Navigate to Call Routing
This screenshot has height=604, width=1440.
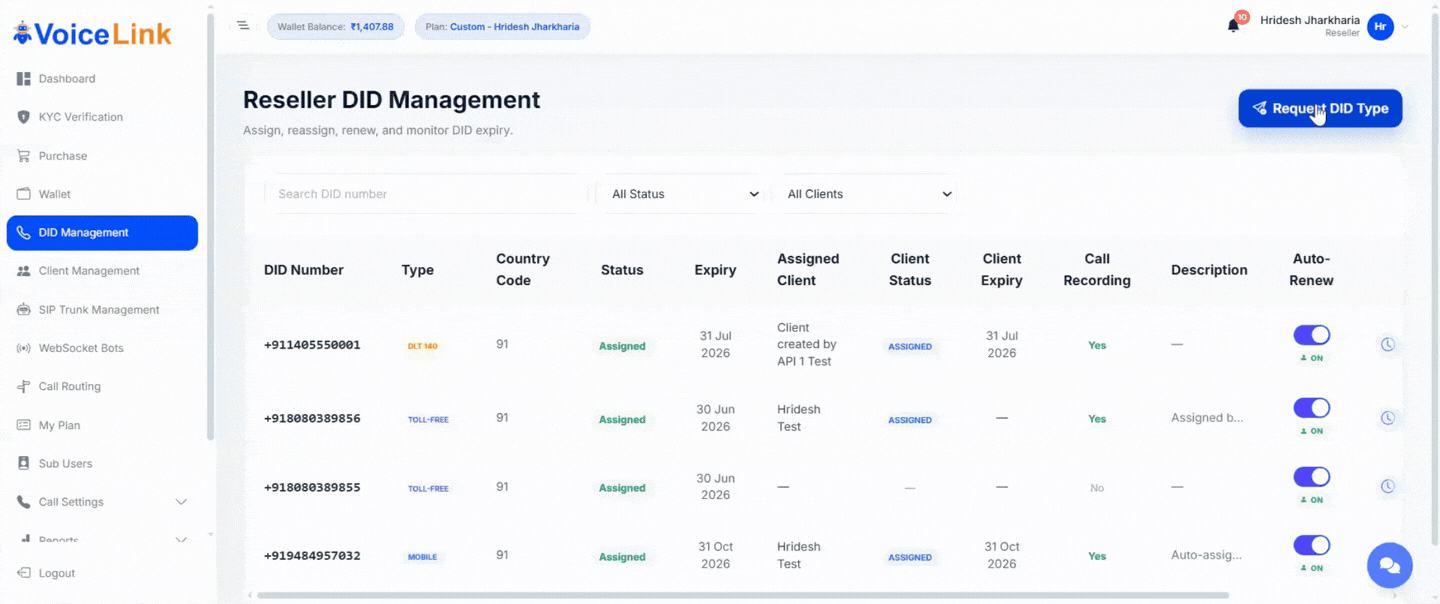click(102, 387)
